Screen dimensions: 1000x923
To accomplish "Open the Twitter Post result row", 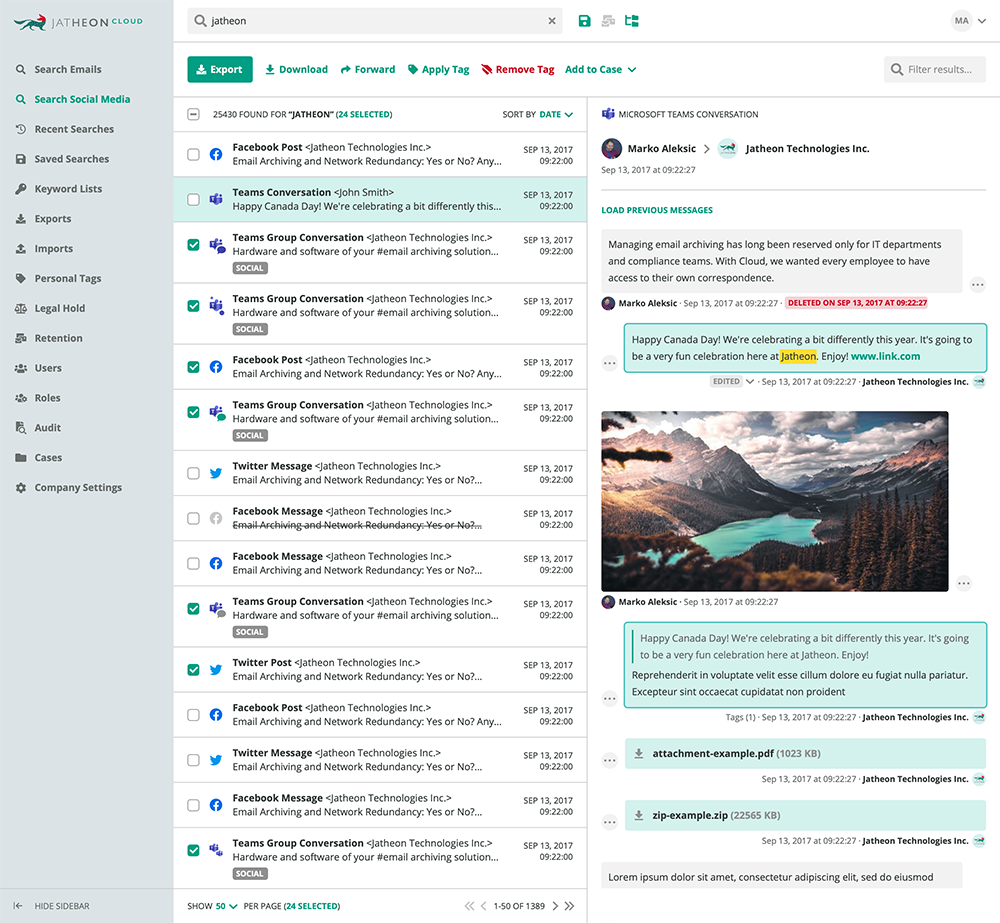I will pos(380,670).
